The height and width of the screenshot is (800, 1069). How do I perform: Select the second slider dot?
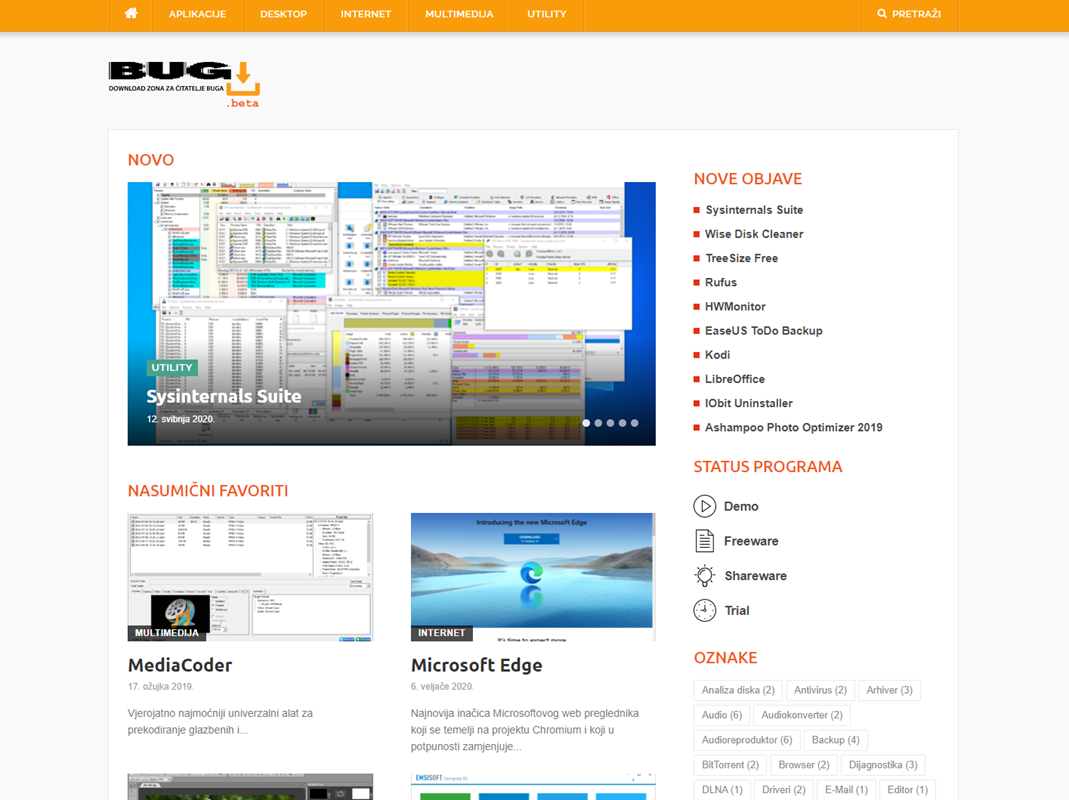(x=598, y=423)
